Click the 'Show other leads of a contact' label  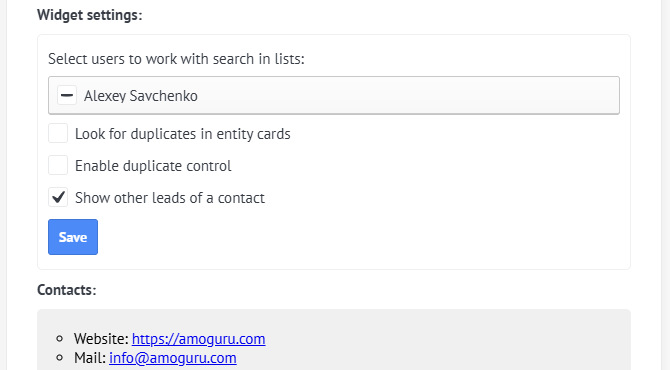pyautogui.click(x=170, y=198)
